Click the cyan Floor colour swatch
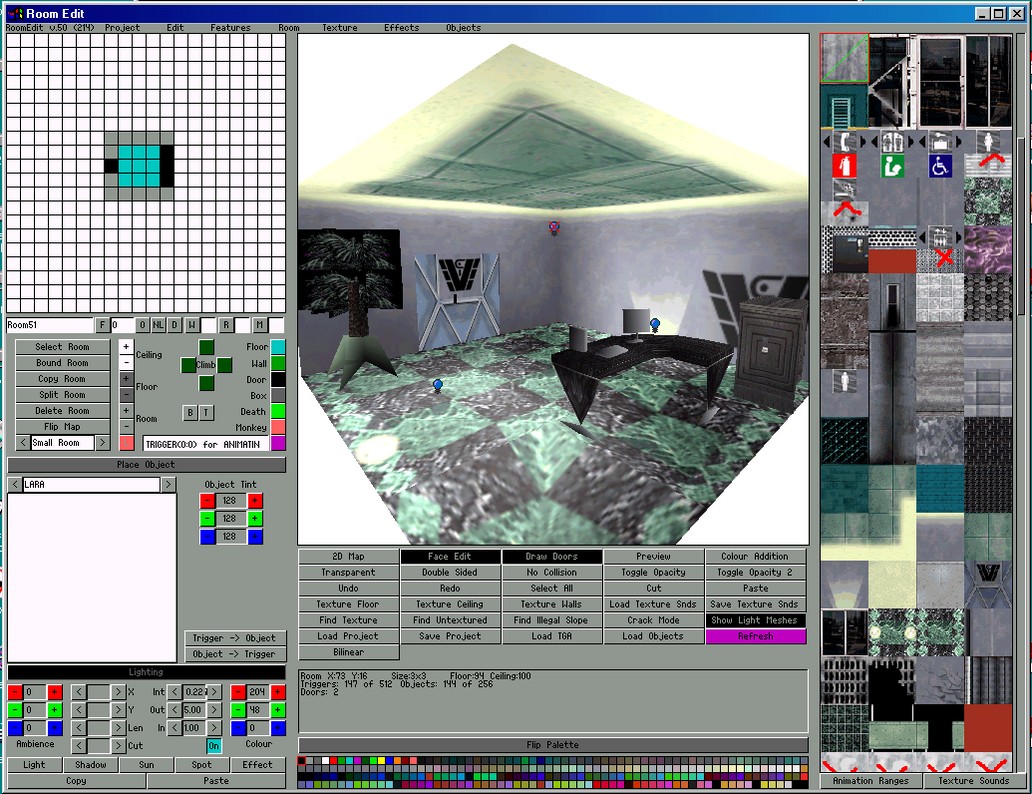Screen dimensions: 1032x794 pos(278,347)
